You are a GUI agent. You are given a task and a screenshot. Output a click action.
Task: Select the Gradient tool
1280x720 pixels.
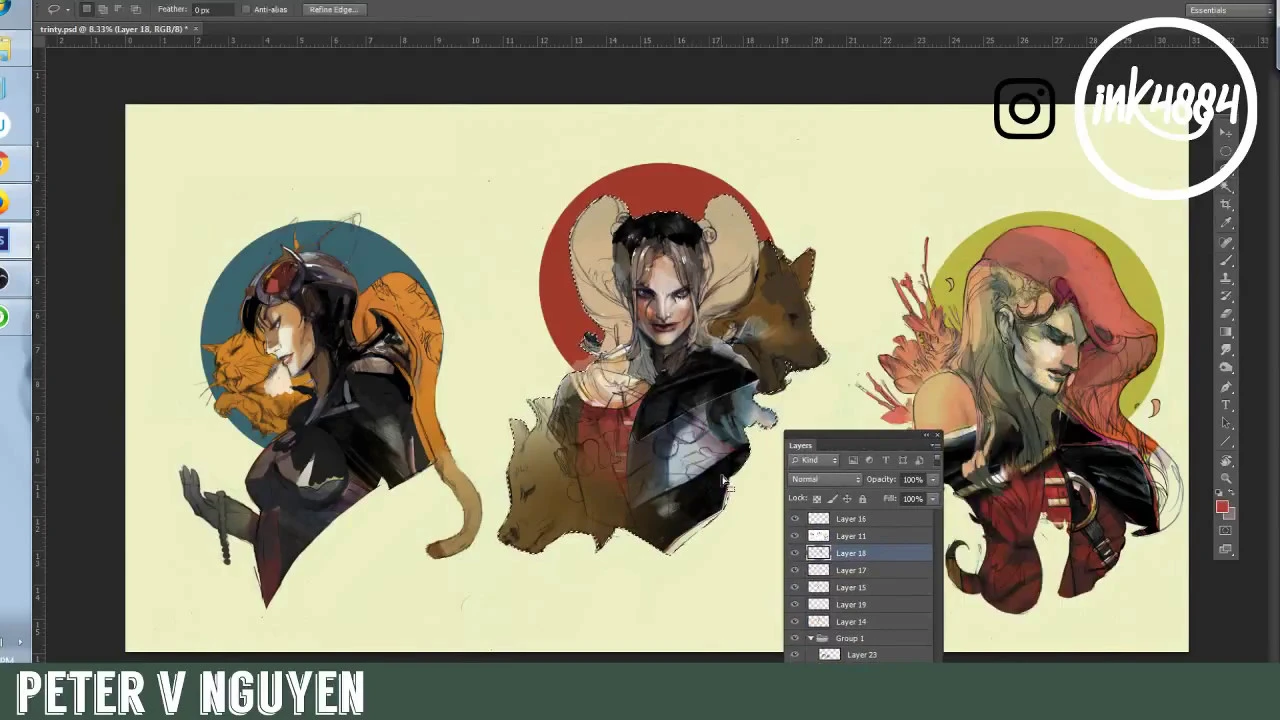tap(1226, 331)
